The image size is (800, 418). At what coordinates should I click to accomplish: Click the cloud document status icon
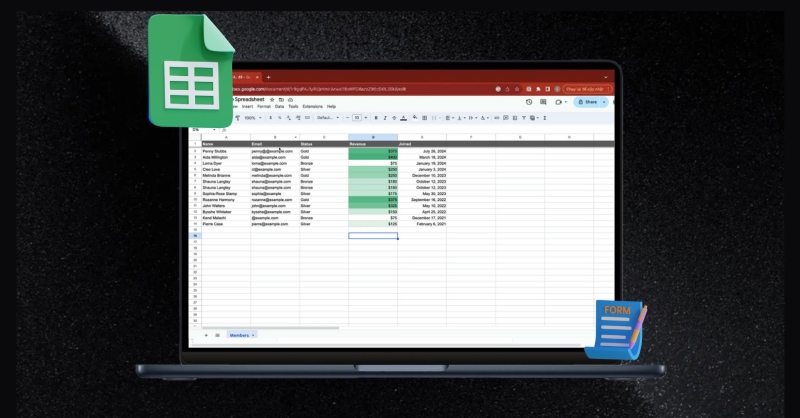(x=290, y=100)
